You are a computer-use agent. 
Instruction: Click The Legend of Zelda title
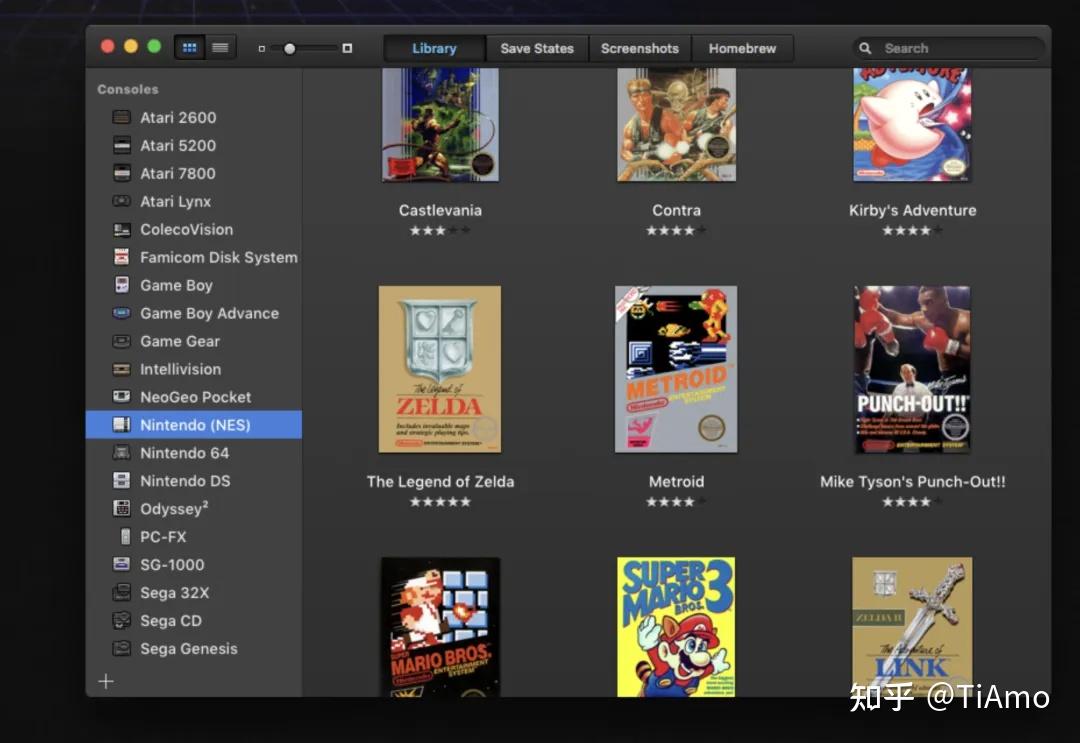pyautogui.click(x=440, y=481)
